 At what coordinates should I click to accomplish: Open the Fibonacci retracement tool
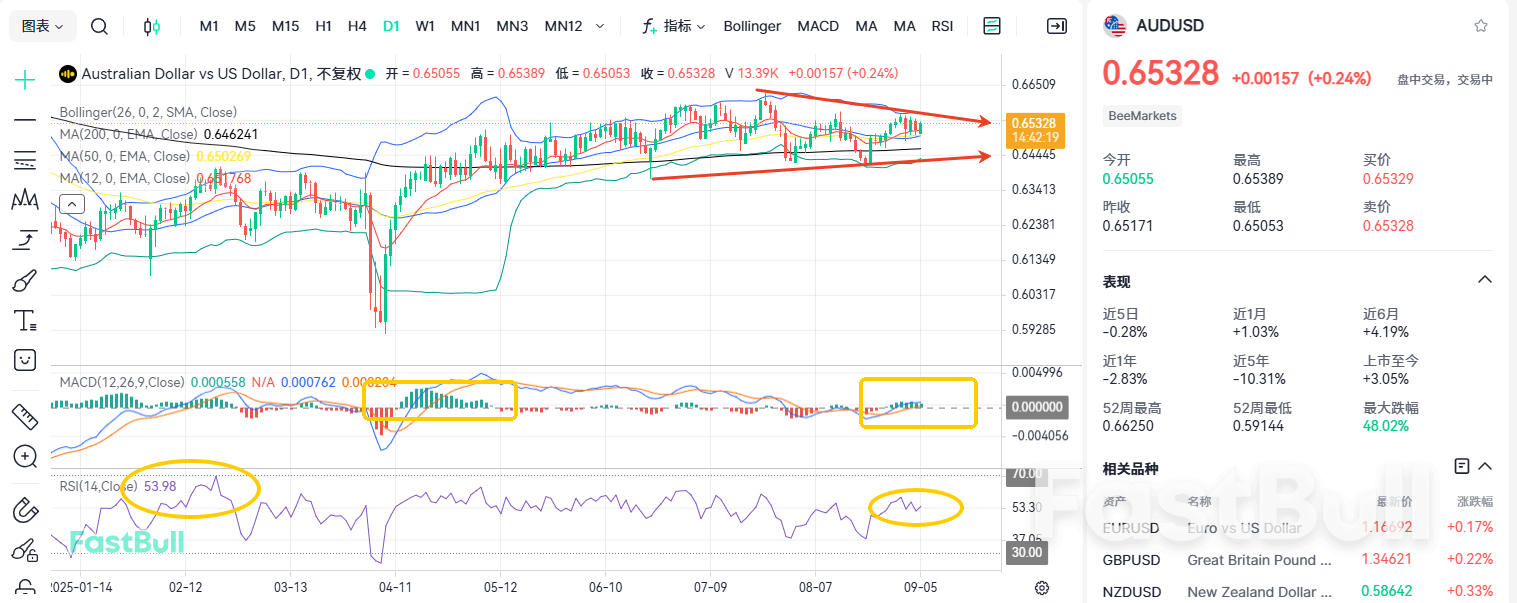pos(24,160)
